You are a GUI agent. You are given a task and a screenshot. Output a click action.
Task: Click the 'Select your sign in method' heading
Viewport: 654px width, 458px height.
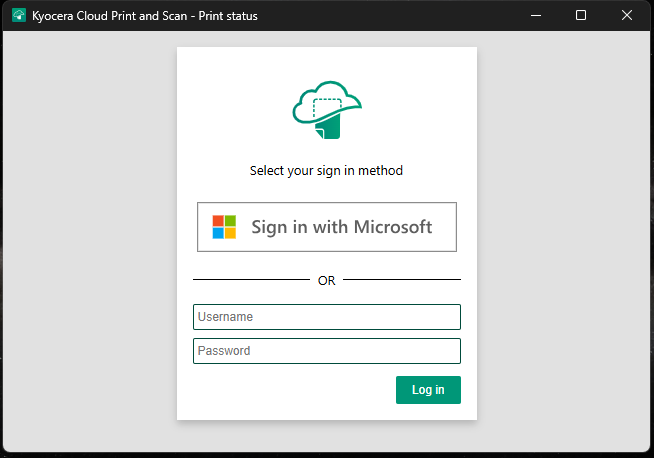[326, 171]
